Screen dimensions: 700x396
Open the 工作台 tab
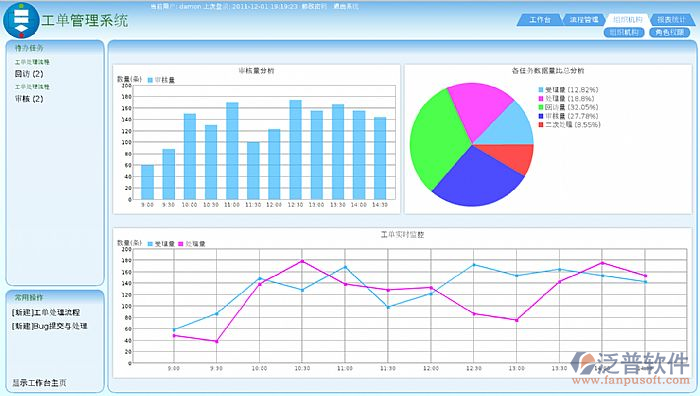(540, 20)
